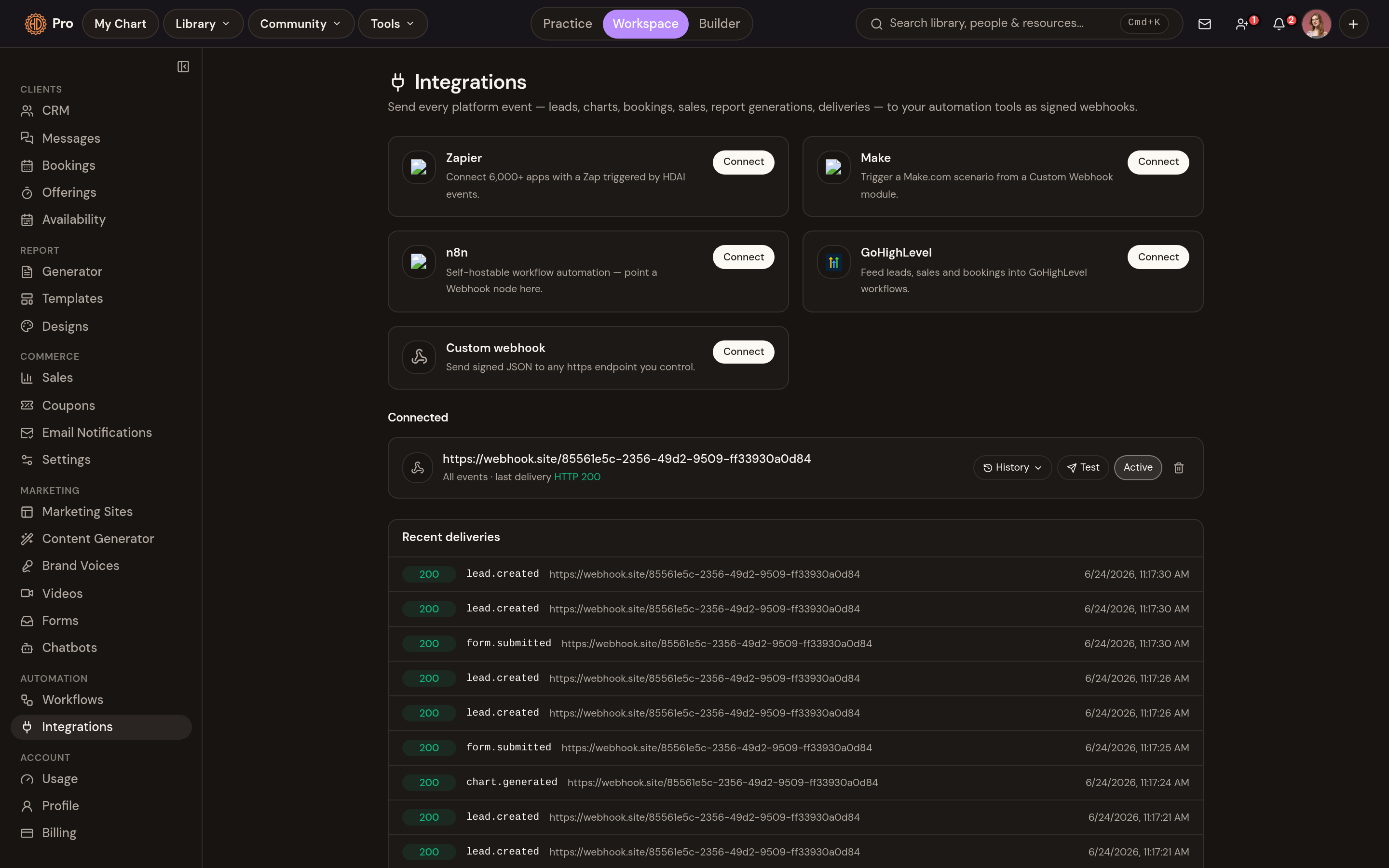Connect a Custom webhook

[x=743, y=352]
